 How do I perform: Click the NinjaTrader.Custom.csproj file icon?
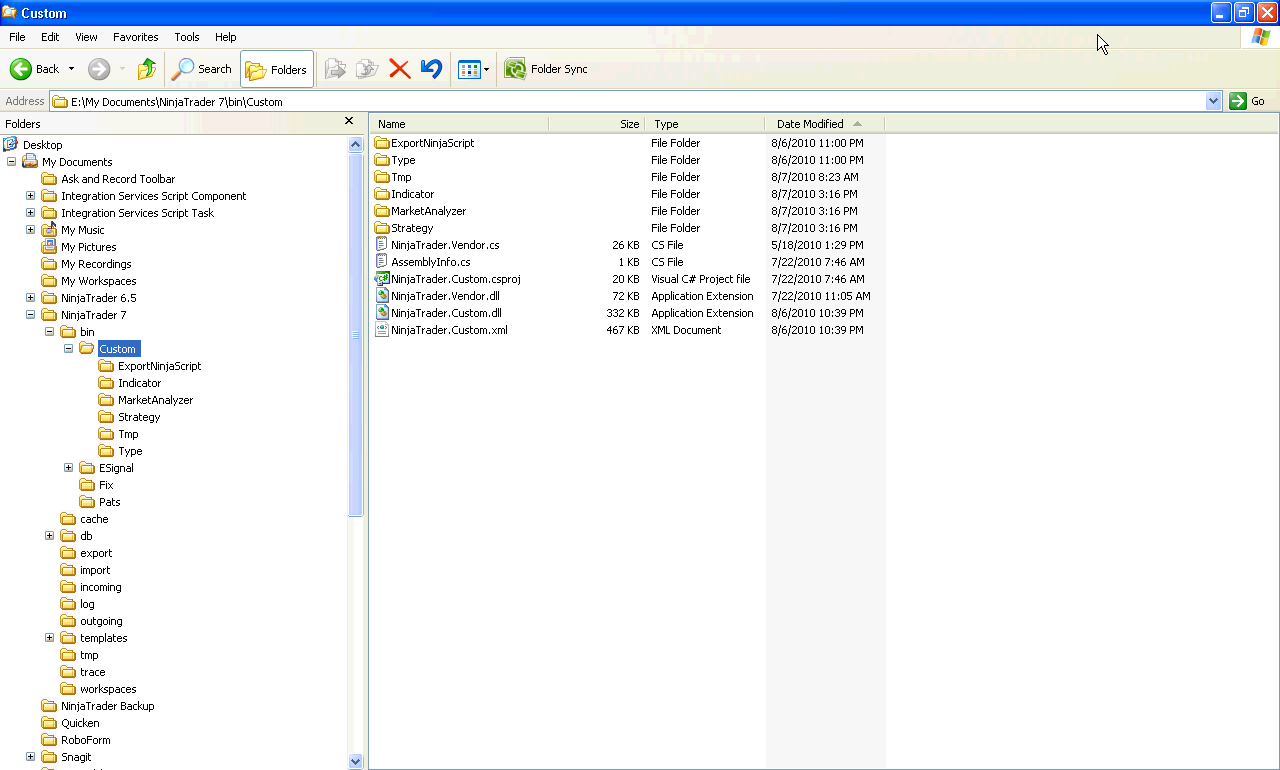click(x=382, y=279)
